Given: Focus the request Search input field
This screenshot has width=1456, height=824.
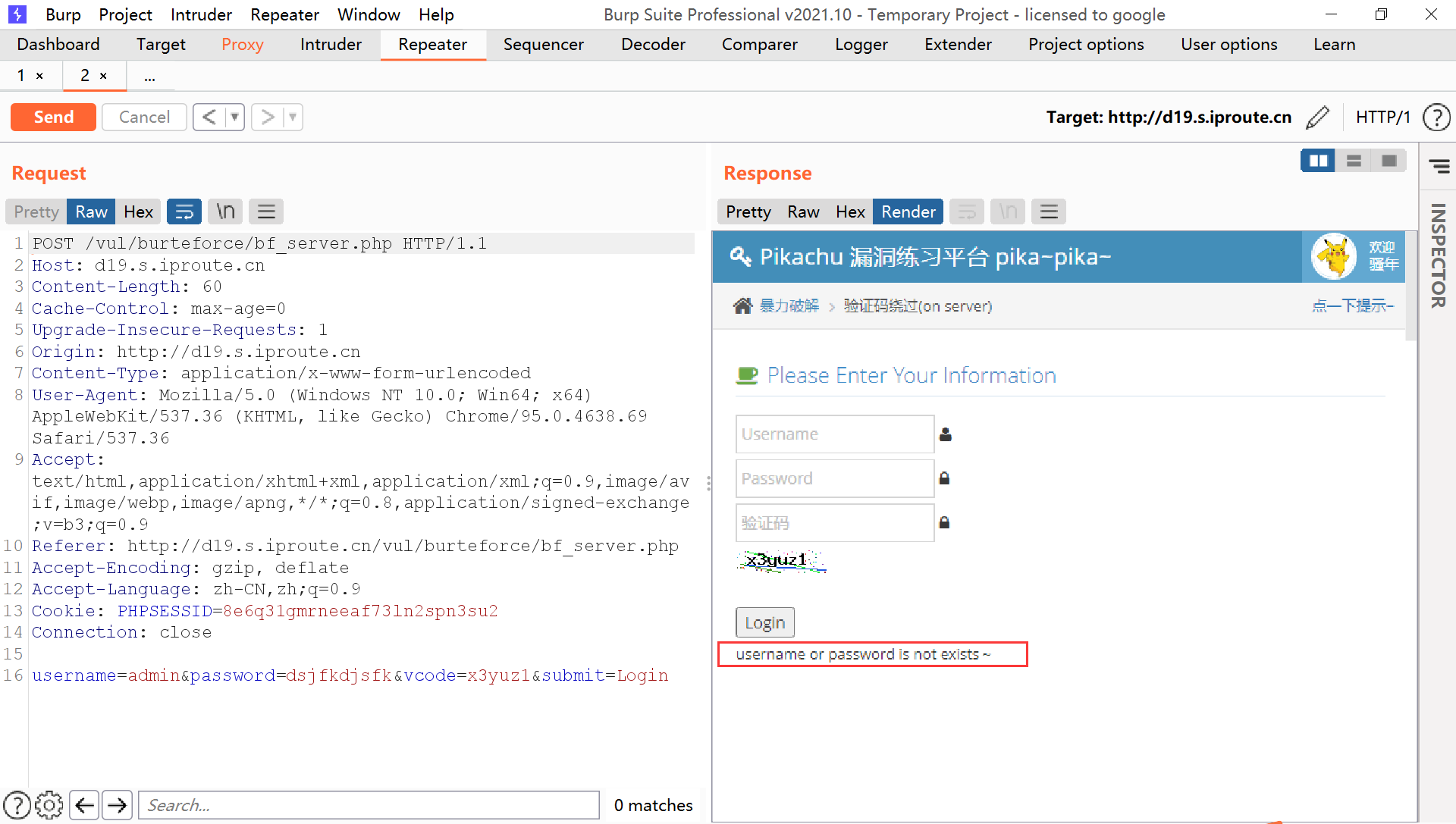Looking at the screenshot, I should (x=369, y=805).
